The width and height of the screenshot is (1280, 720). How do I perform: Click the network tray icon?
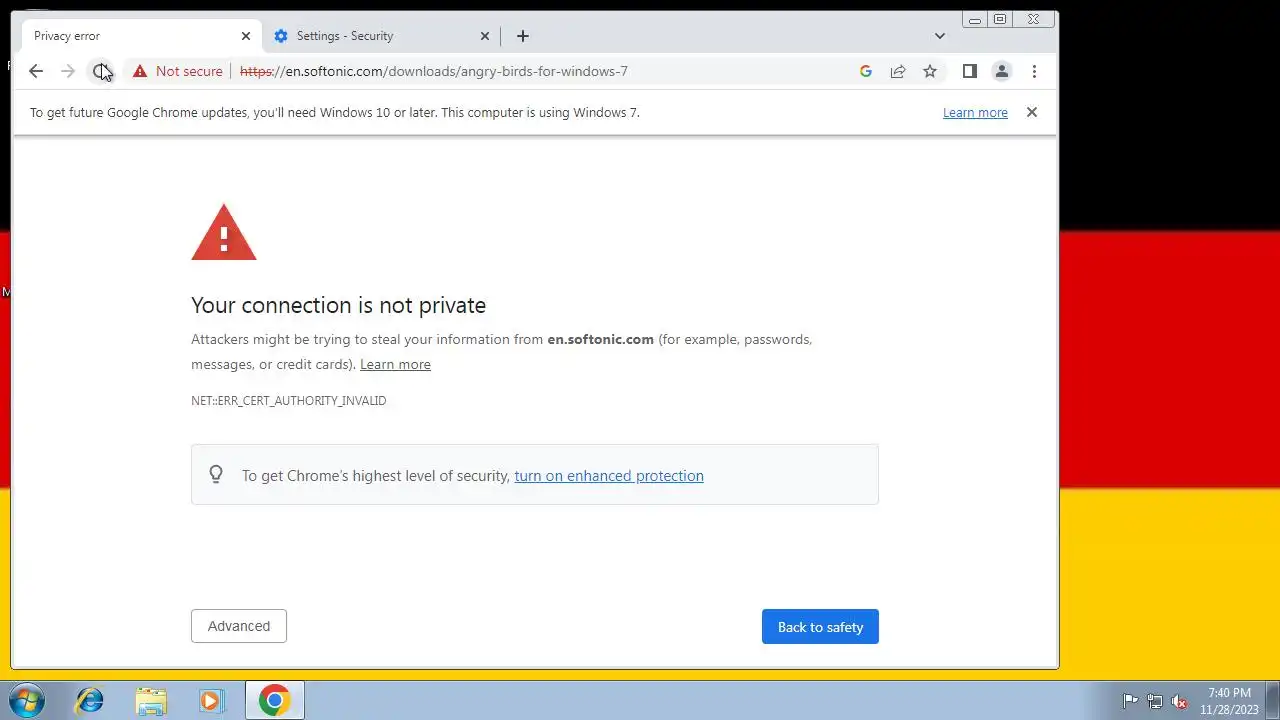pos(1155,701)
